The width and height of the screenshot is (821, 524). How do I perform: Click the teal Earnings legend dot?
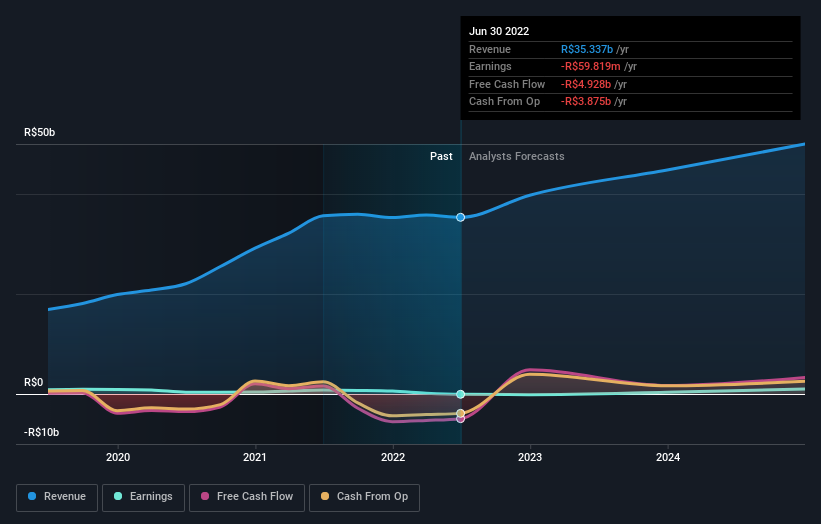pyautogui.click(x=118, y=496)
